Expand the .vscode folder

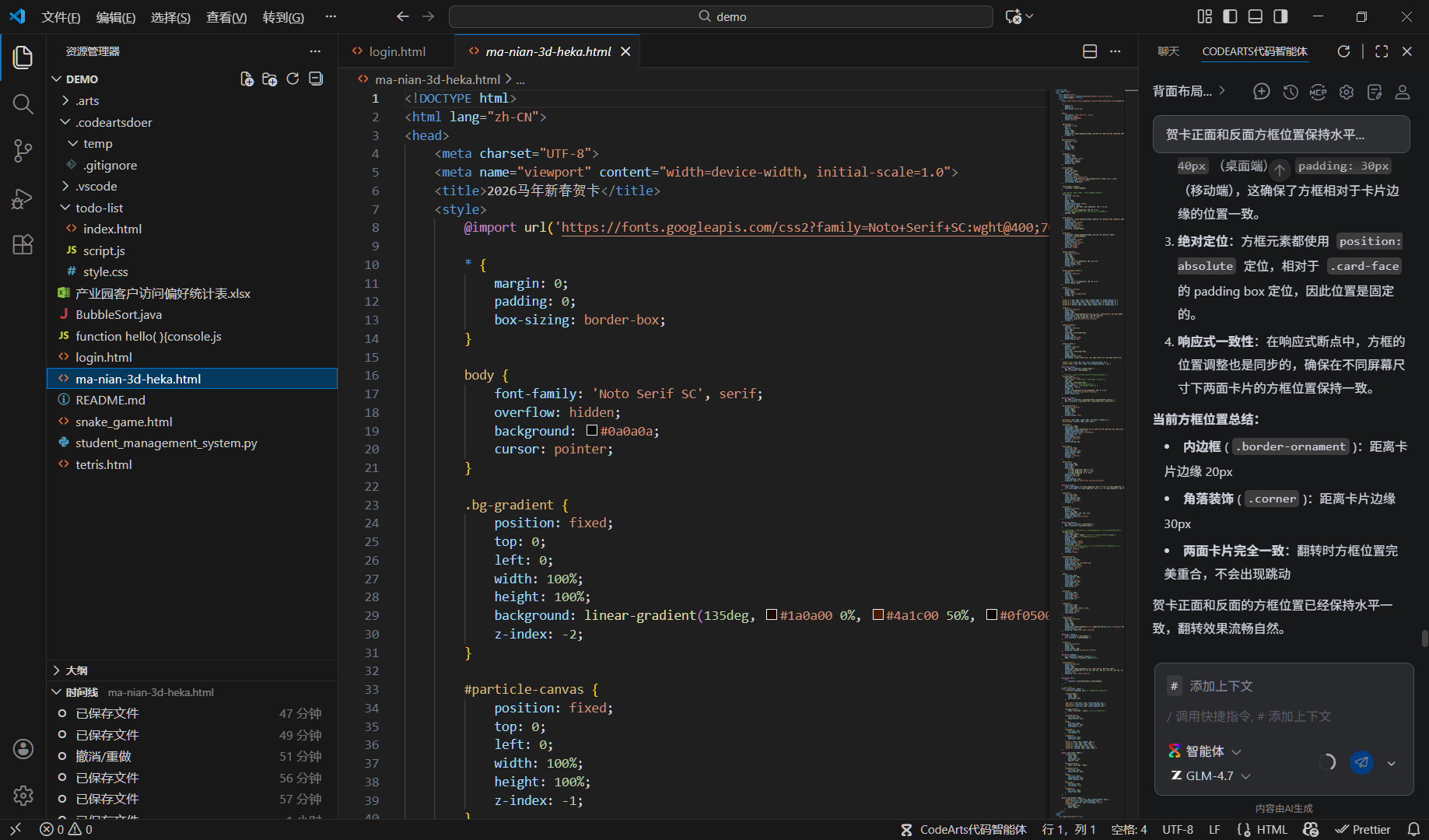(96, 186)
